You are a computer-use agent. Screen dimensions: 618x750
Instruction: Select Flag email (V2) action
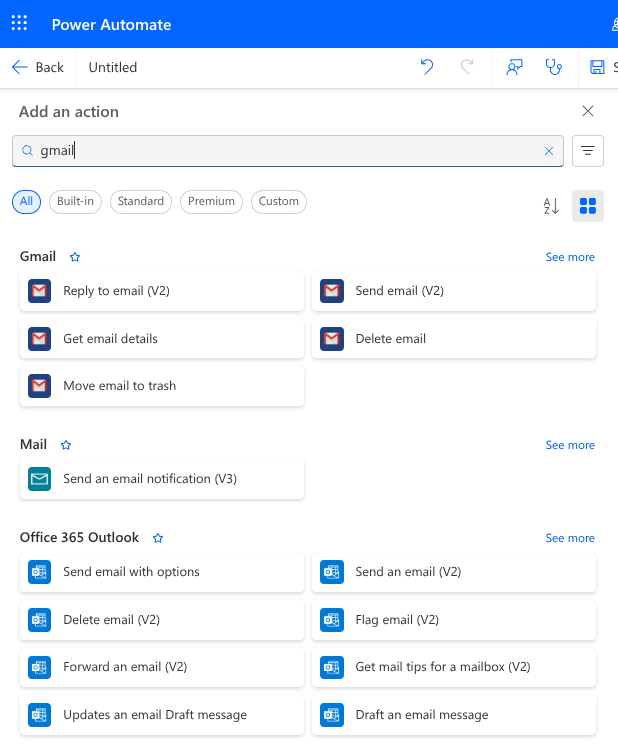point(454,620)
